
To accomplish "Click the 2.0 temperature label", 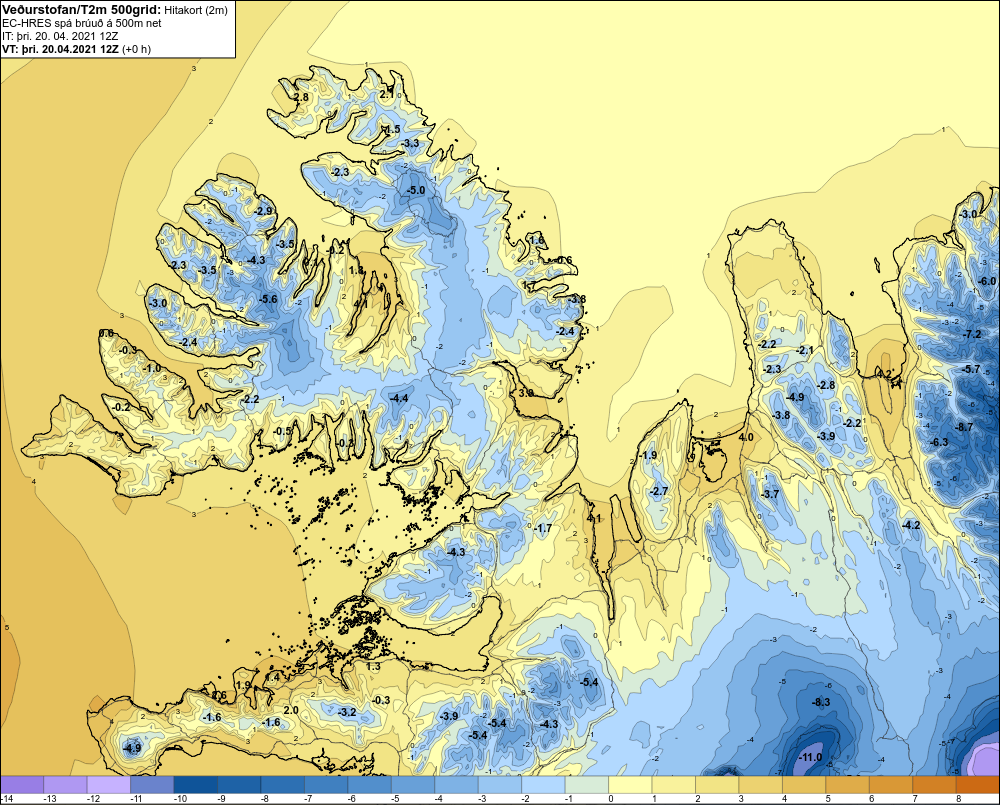I will coord(291,710).
